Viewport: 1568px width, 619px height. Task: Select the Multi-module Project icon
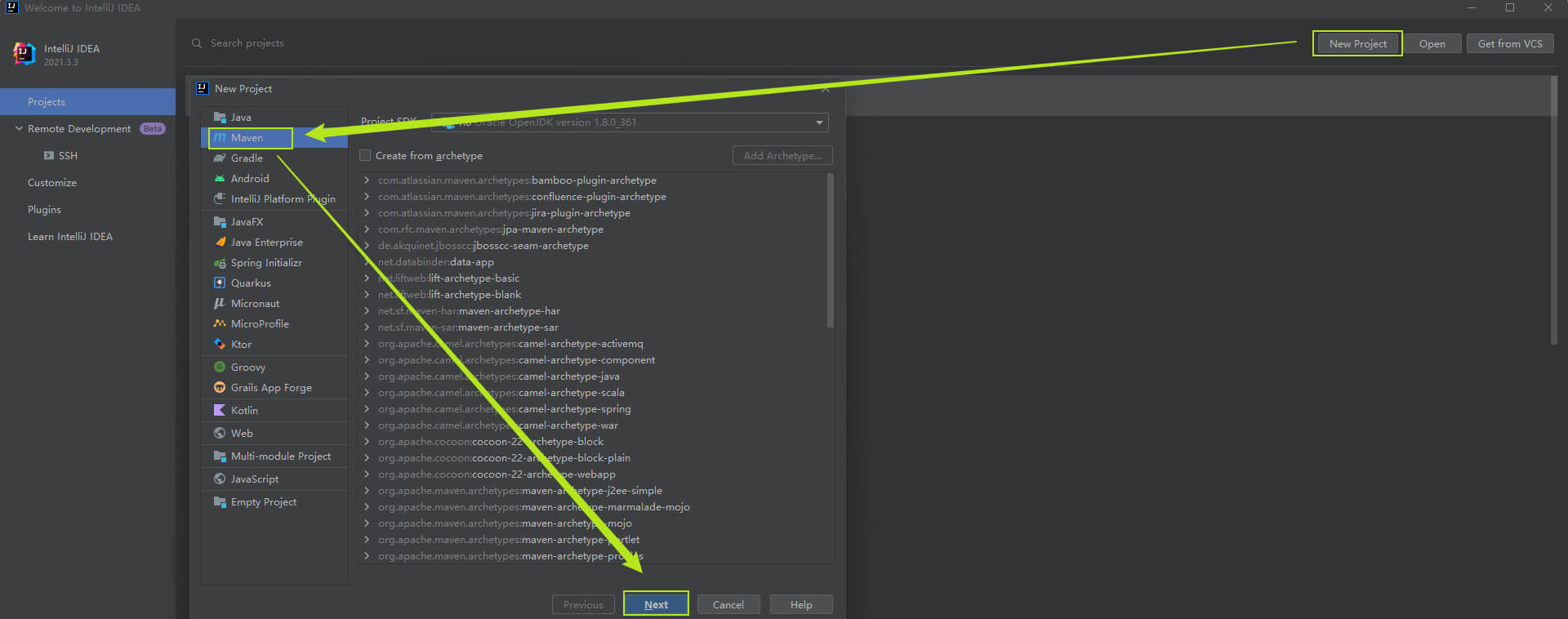click(219, 456)
